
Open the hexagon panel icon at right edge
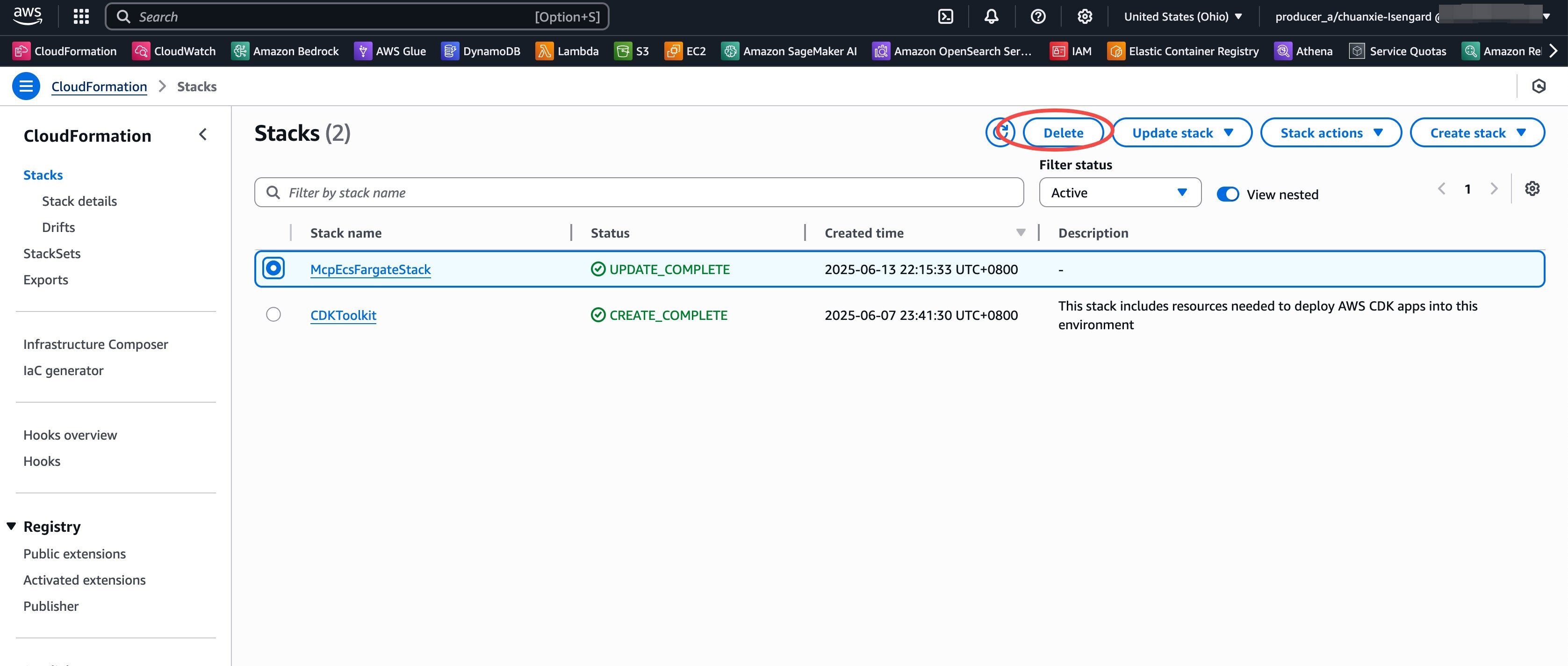coord(1539,87)
